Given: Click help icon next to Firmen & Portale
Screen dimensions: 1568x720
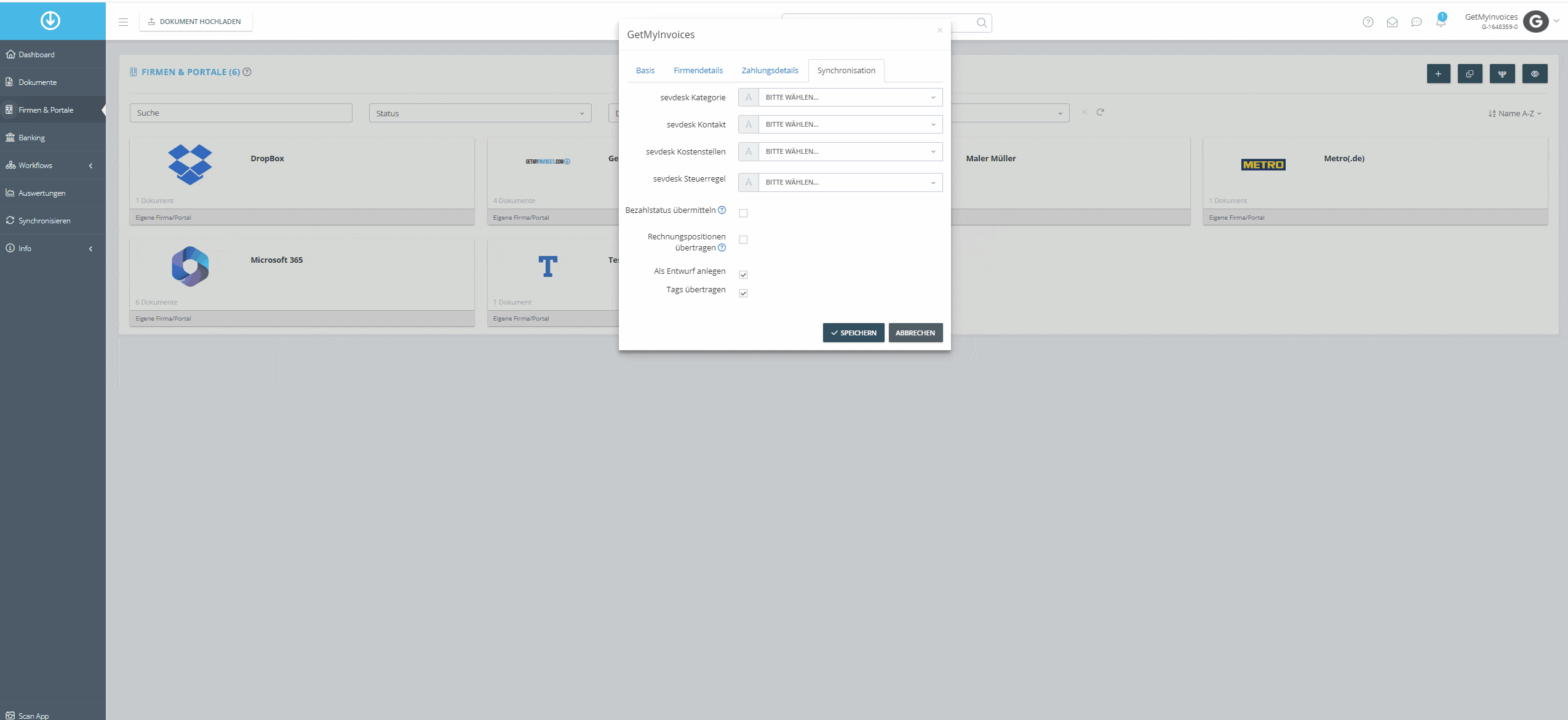Looking at the screenshot, I should pos(247,72).
